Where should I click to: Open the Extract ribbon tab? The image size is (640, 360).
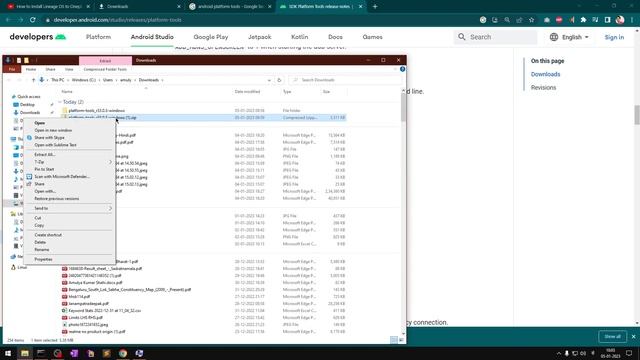click(x=105, y=60)
